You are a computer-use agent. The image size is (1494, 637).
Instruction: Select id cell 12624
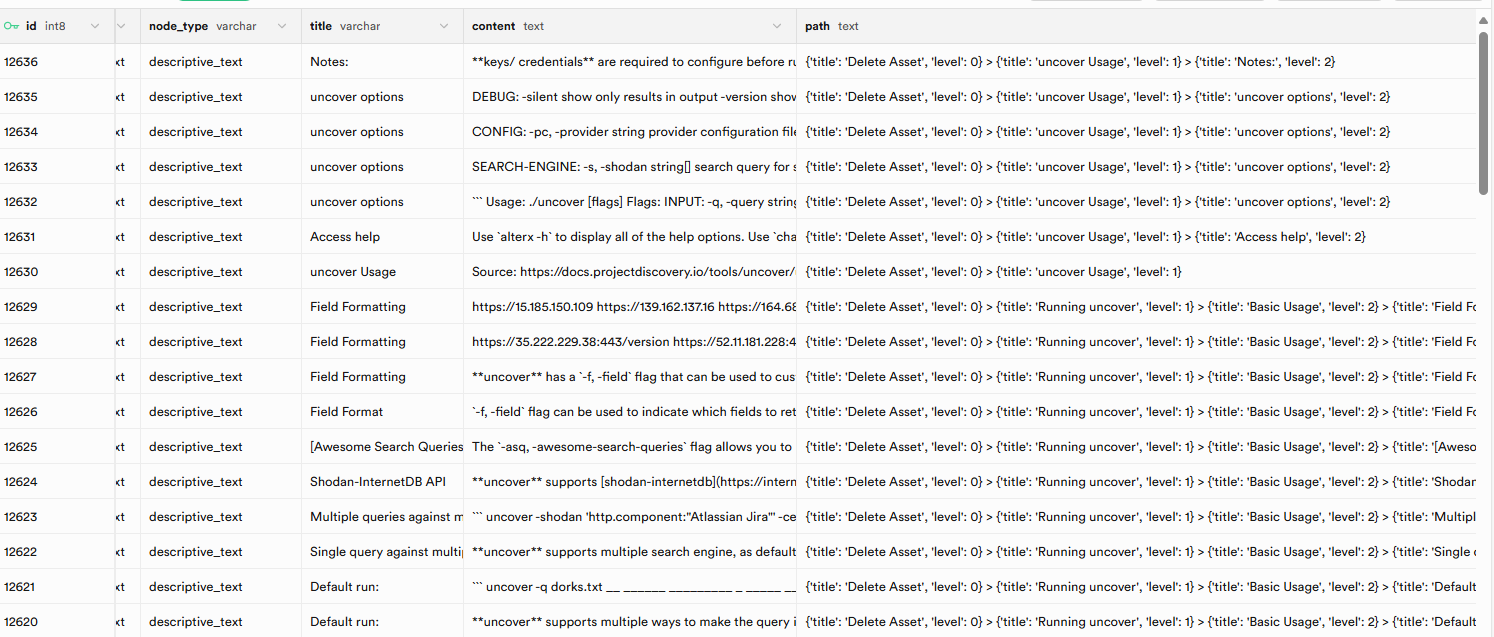pyautogui.click(x=57, y=482)
